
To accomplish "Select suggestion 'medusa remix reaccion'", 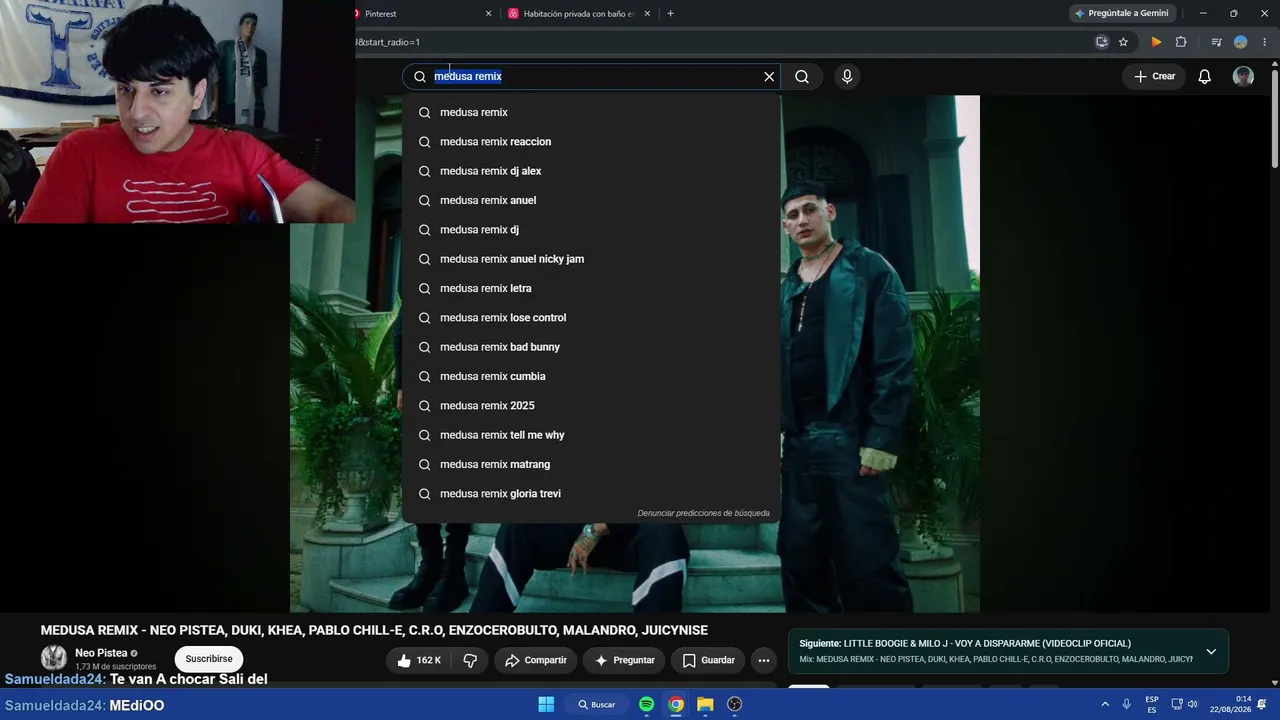I will tap(591, 142).
